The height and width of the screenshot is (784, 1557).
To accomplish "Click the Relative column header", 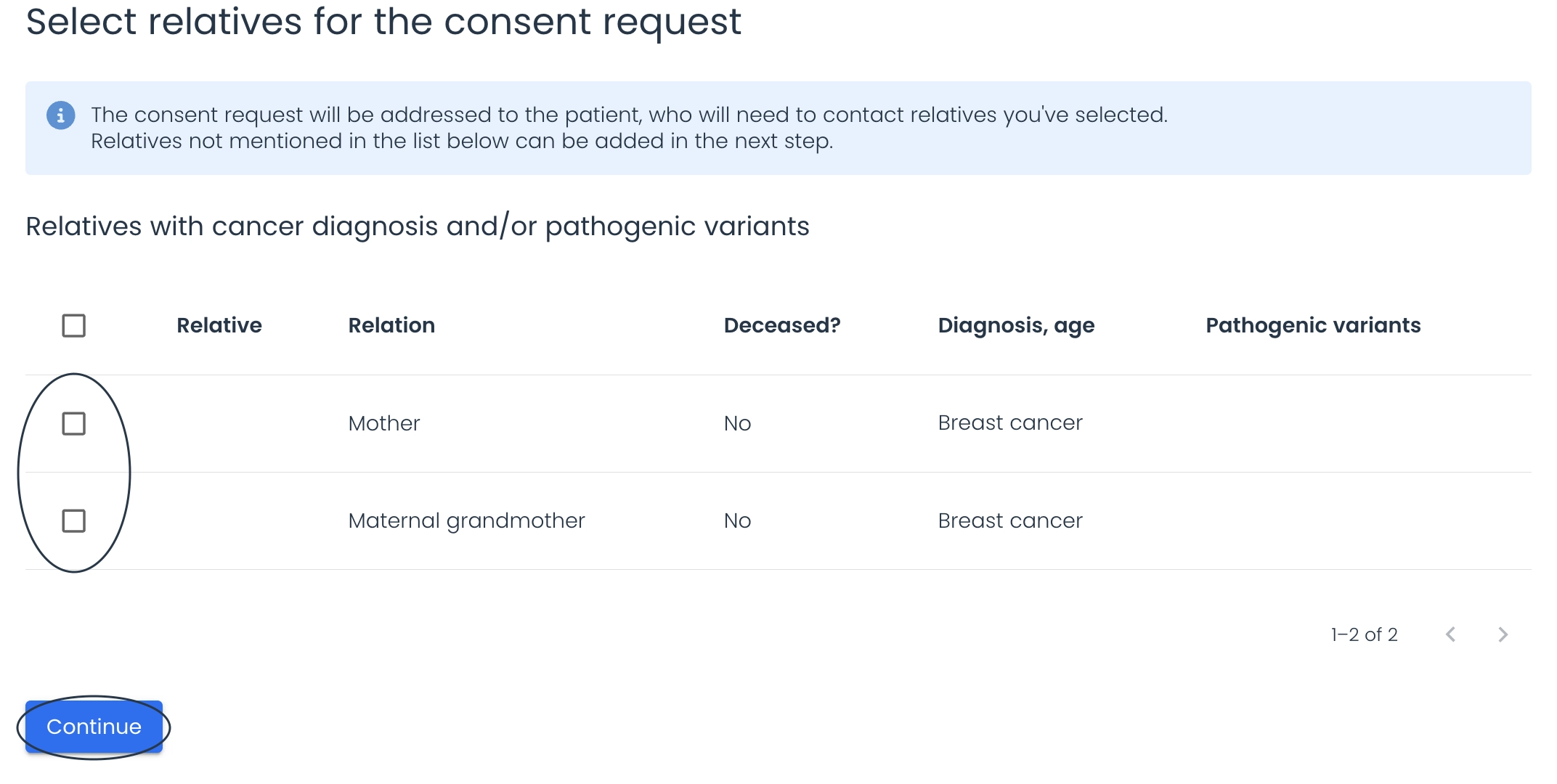I will point(219,325).
